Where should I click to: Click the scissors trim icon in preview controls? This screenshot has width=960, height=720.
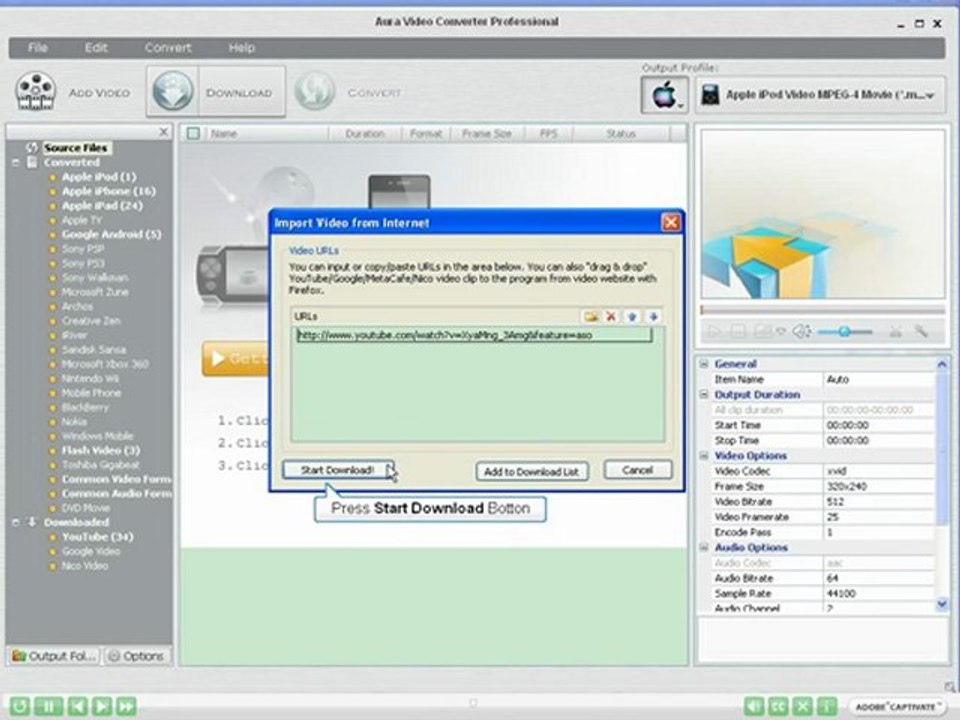tap(896, 332)
